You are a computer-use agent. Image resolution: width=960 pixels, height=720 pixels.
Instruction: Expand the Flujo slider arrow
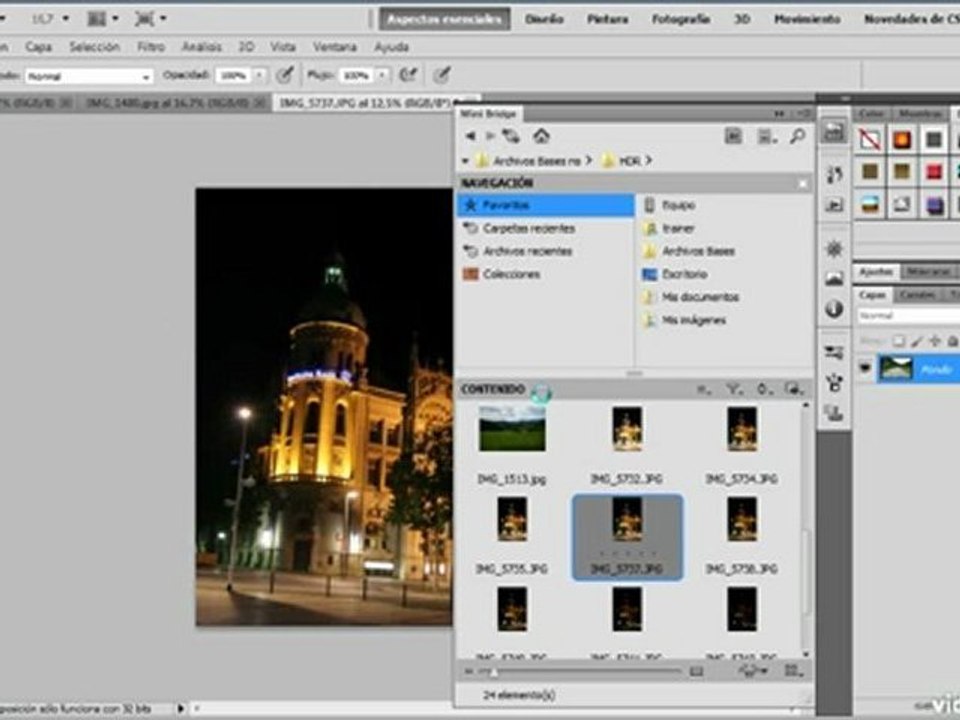383,75
